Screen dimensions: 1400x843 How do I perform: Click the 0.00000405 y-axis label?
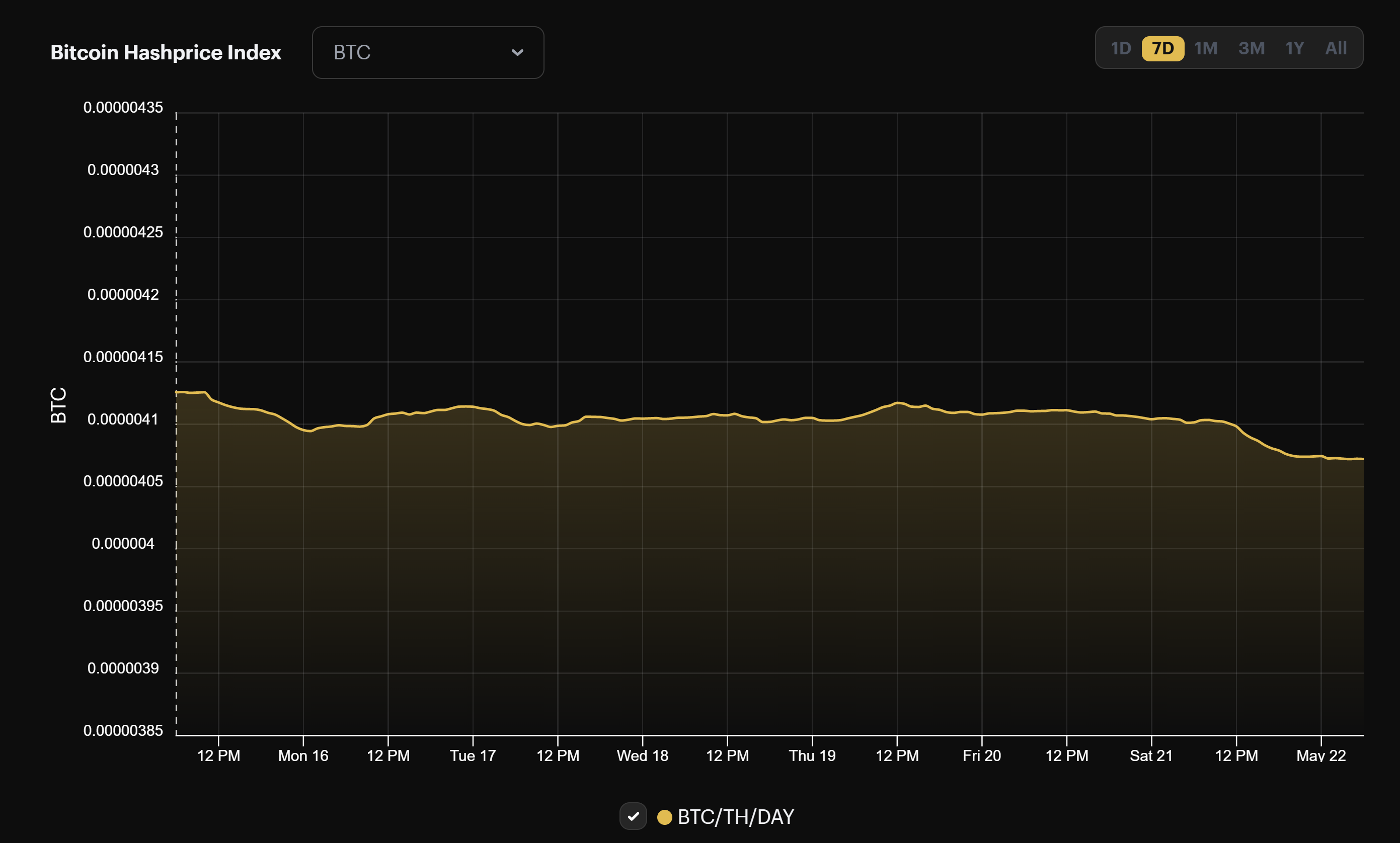click(x=123, y=481)
